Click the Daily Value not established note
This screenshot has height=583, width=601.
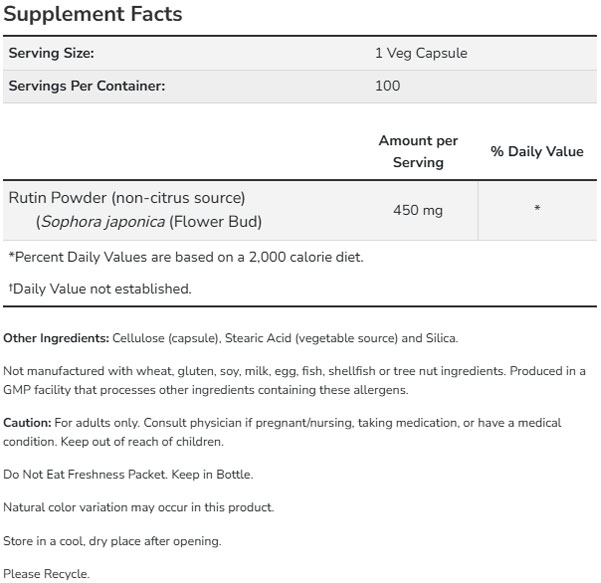100,289
